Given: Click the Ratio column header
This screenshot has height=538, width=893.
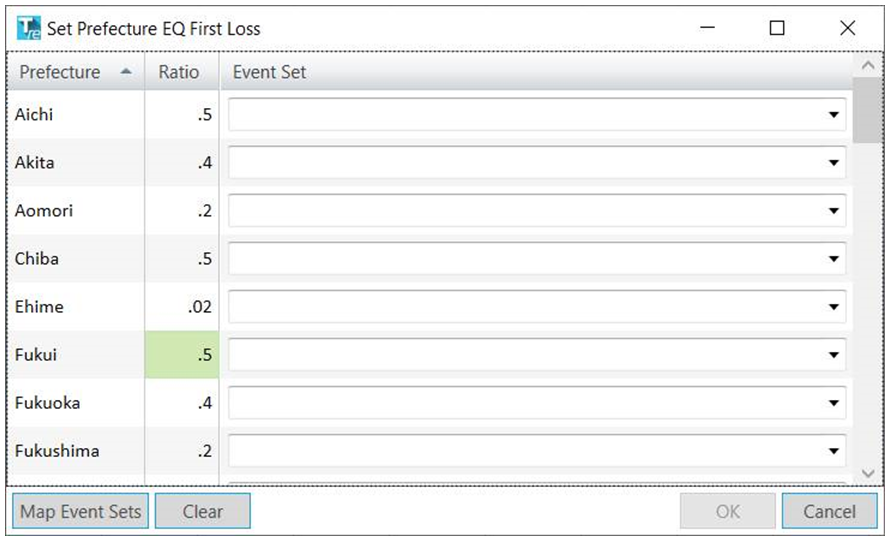Looking at the screenshot, I should coord(179,72).
